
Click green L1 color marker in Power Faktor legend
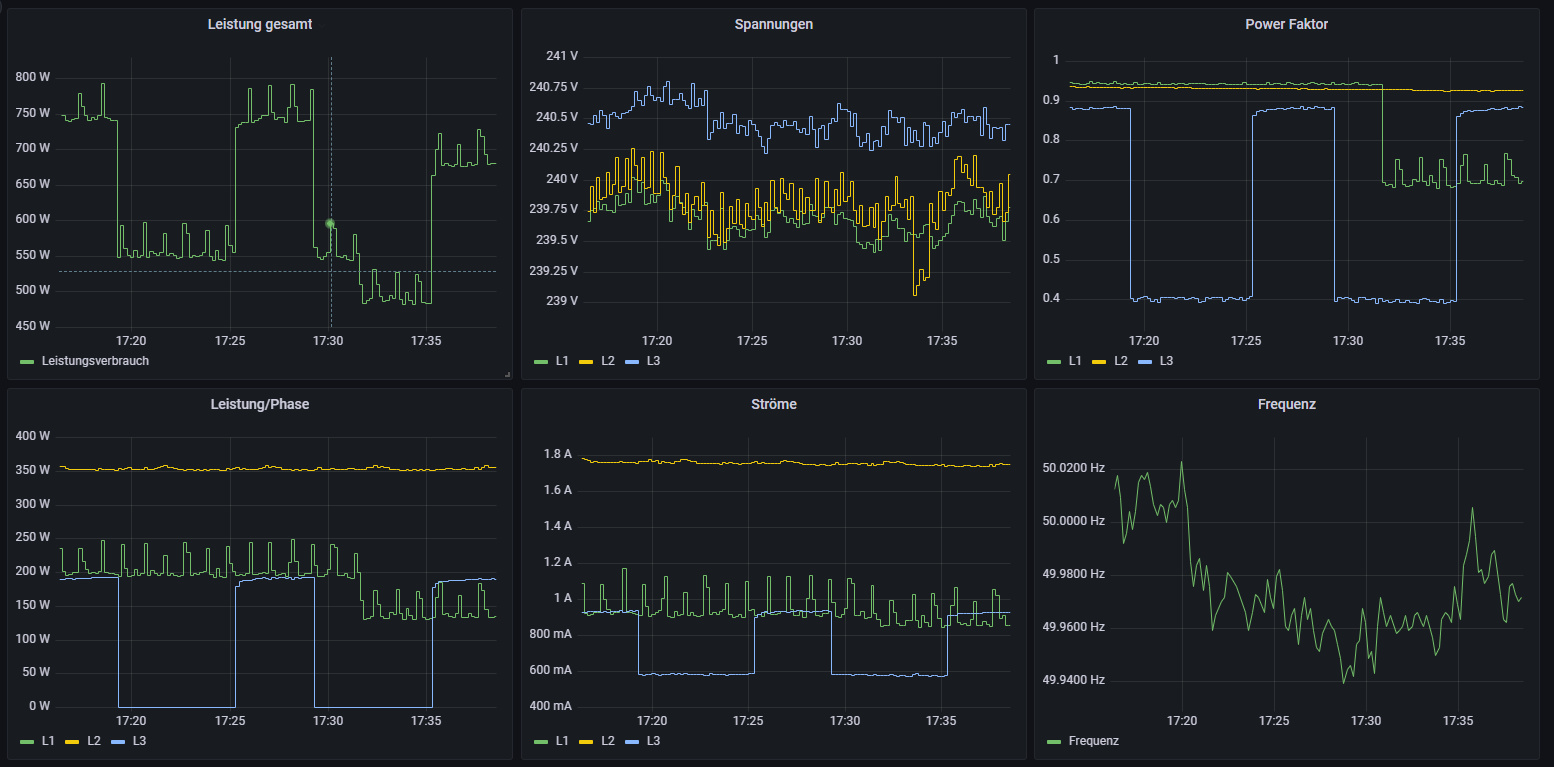pyautogui.click(x=1054, y=361)
